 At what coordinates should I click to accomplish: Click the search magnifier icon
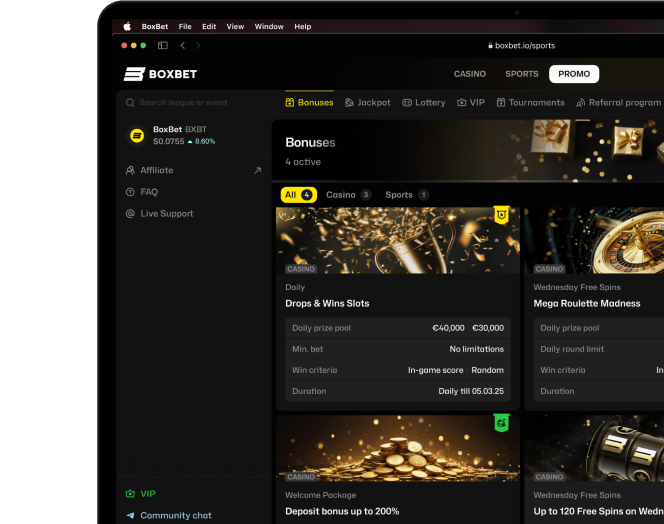click(130, 103)
